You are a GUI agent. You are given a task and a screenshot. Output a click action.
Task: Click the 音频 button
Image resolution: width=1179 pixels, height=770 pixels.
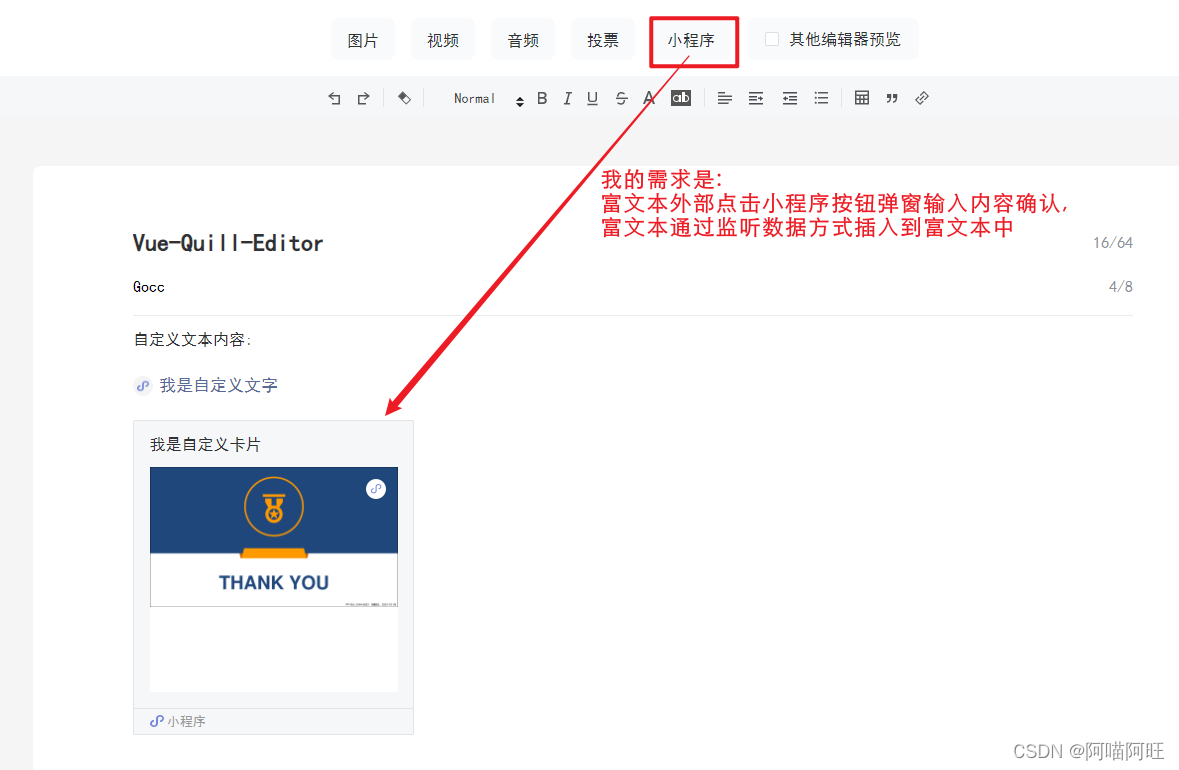523,40
